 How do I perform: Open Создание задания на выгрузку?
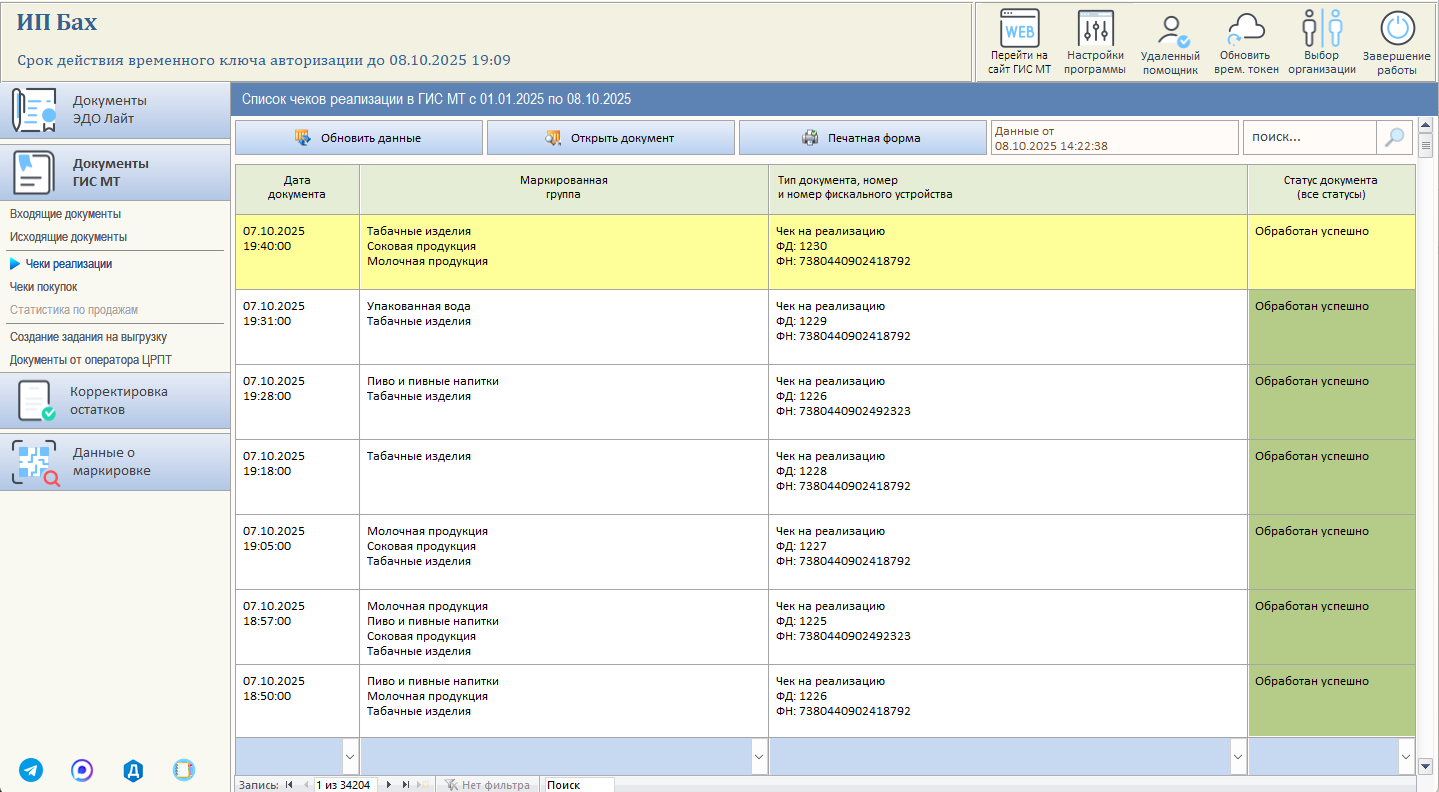click(88, 337)
